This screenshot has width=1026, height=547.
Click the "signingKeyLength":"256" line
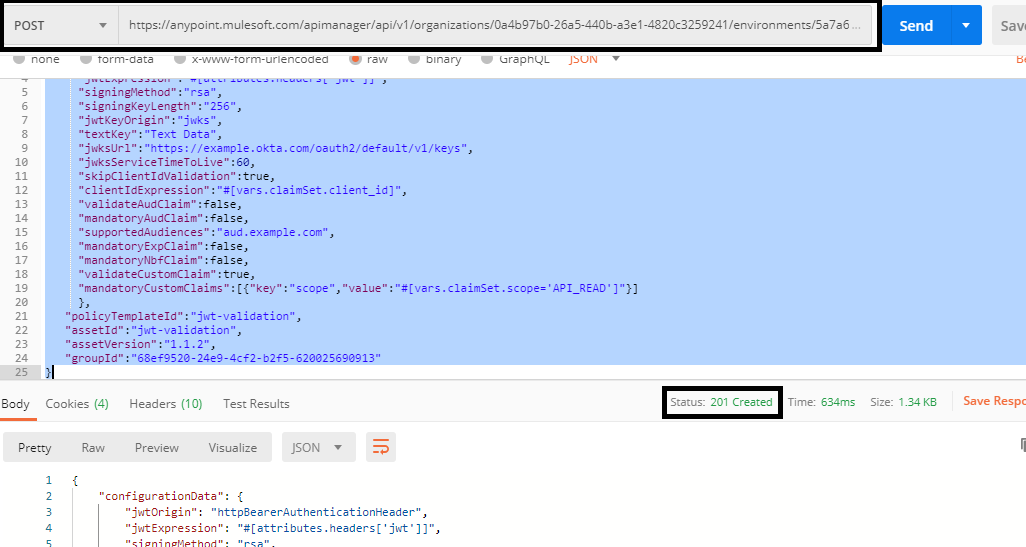coord(160,106)
